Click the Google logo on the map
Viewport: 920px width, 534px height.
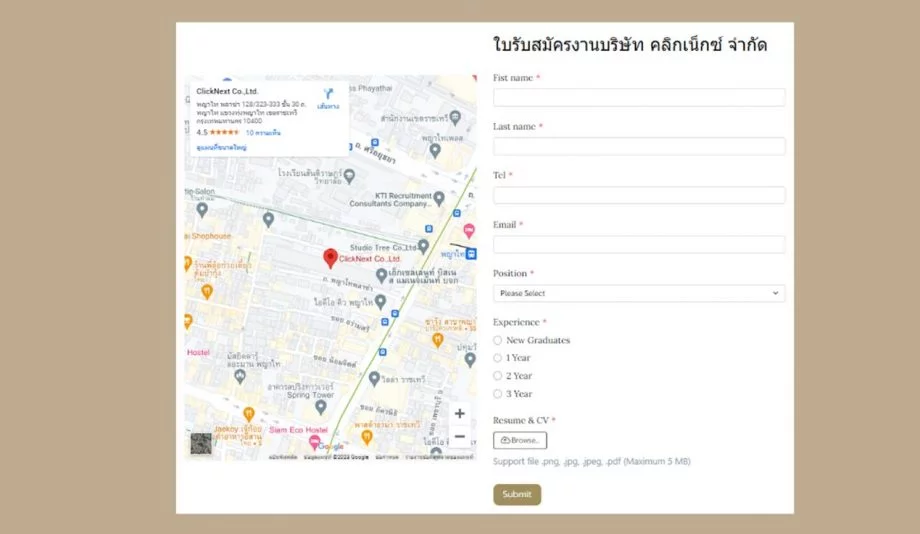point(330,447)
